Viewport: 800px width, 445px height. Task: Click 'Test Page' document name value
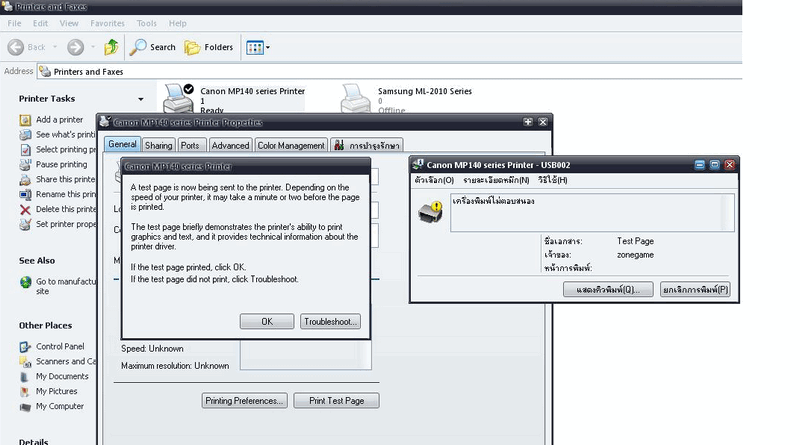click(635, 241)
